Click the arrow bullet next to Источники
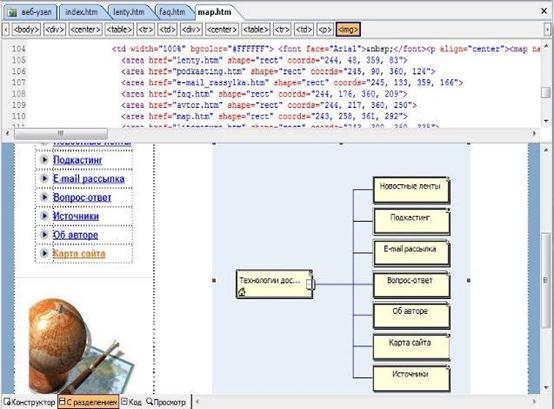The image size is (554, 409). point(44,215)
